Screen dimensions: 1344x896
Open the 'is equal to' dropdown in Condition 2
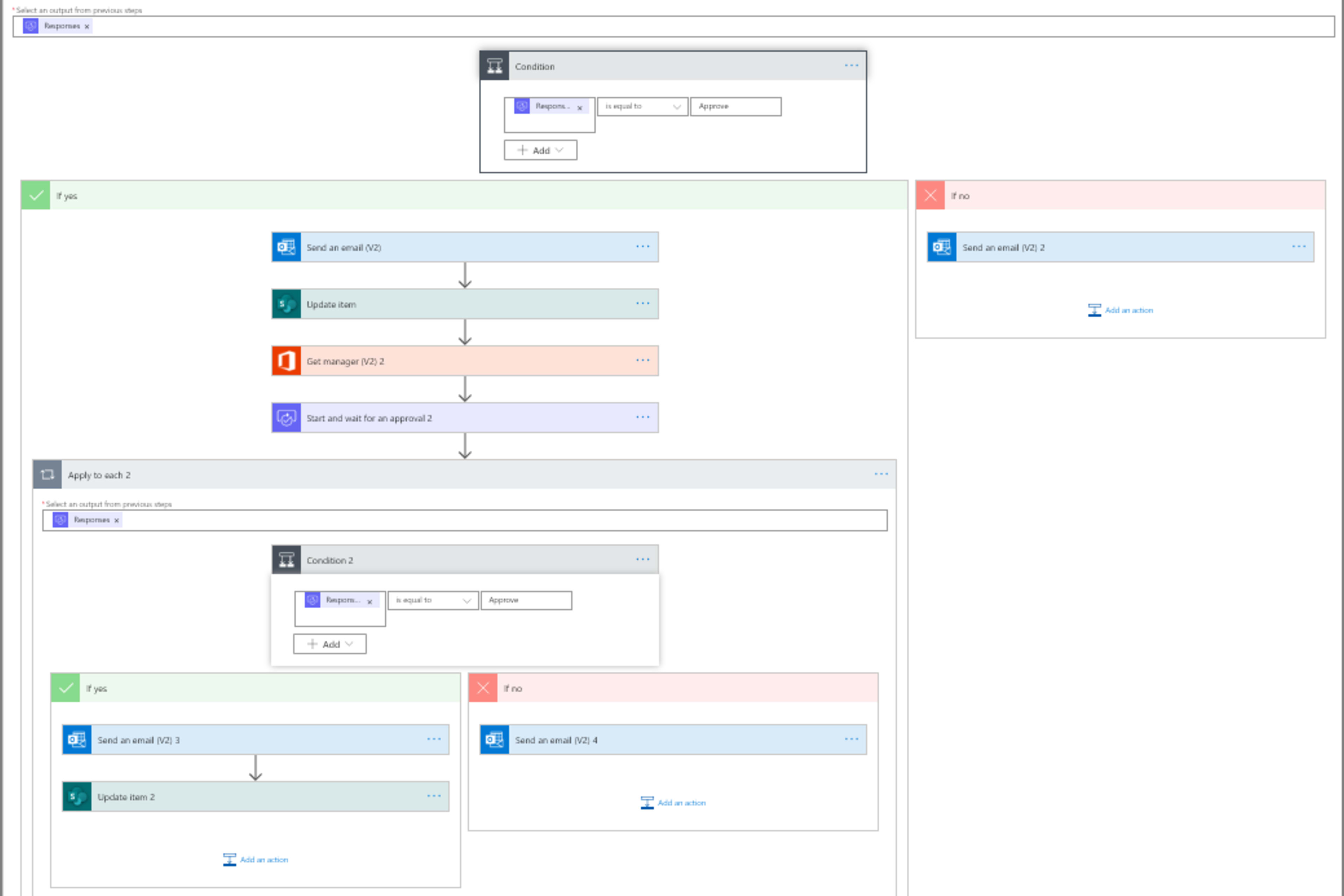433,600
